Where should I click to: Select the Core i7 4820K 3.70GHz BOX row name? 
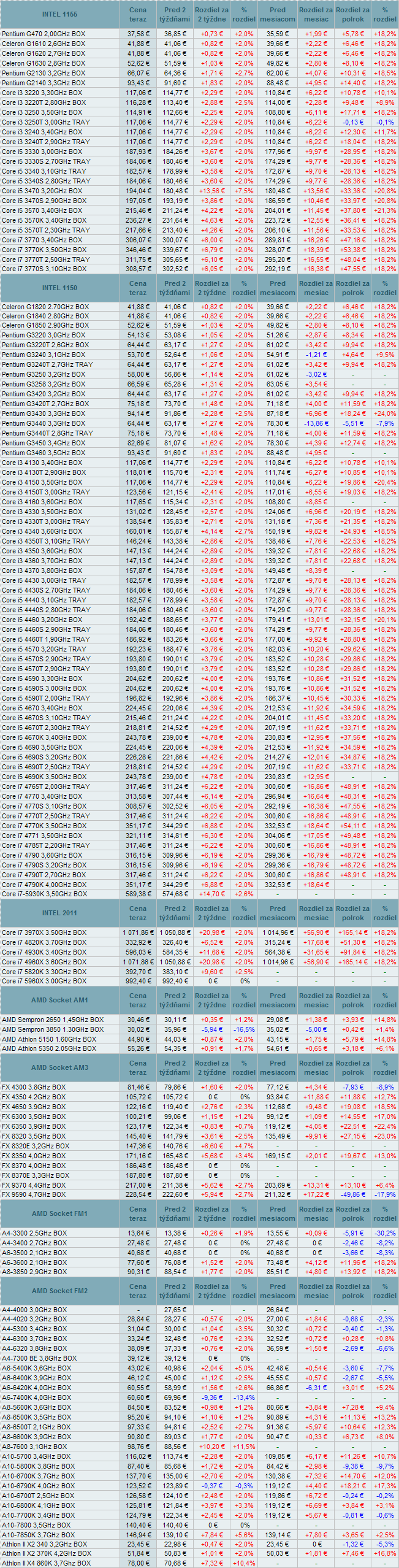coord(44,942)
